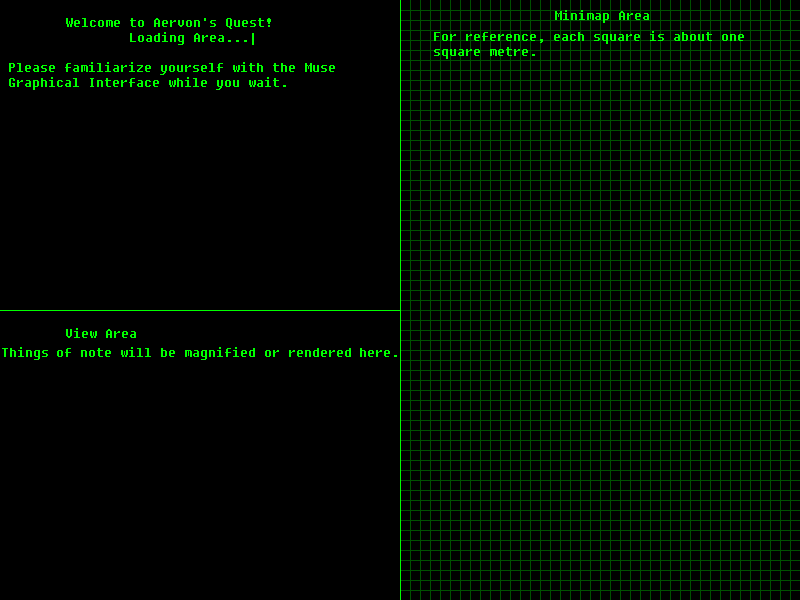Screen dimensions: 800x600
Task: Click the empty space below the welcome message
Action: click(200, 200)
